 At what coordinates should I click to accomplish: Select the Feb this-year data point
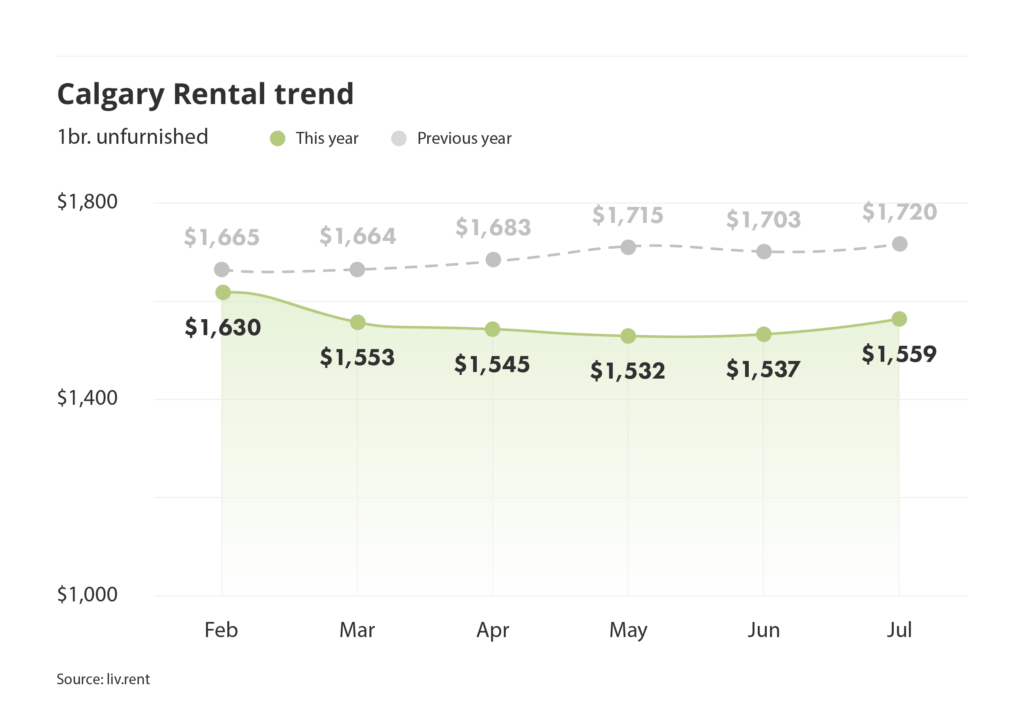(222, 292)
